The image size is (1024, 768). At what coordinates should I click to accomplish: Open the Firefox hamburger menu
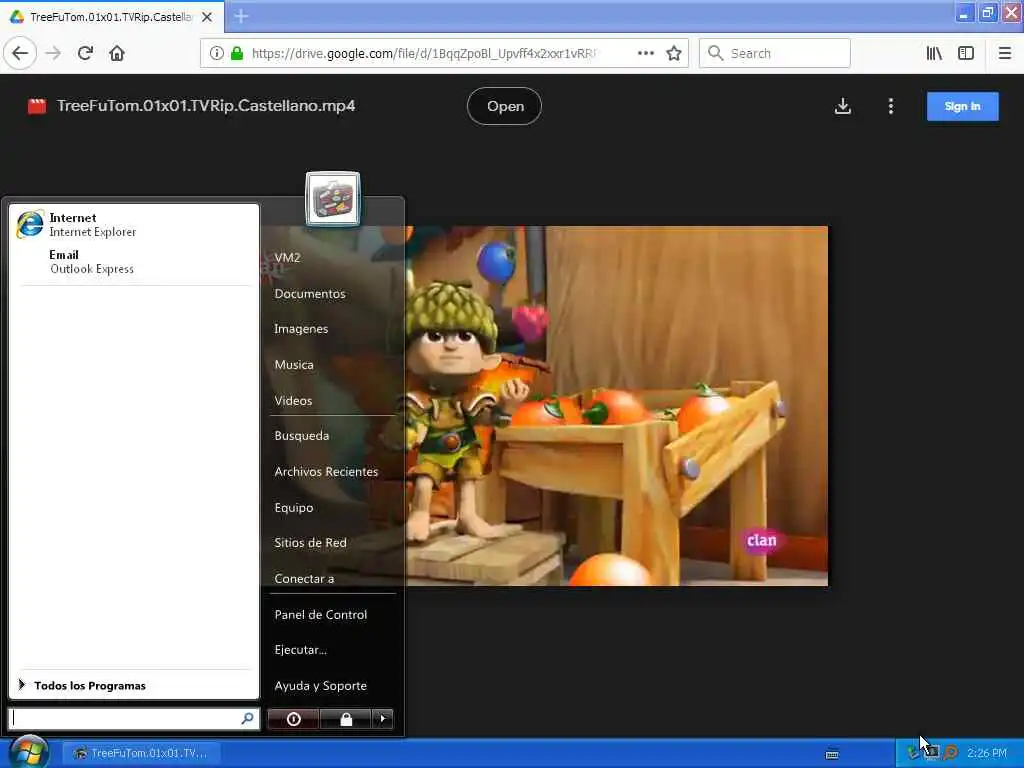(x=1005, y=53)
